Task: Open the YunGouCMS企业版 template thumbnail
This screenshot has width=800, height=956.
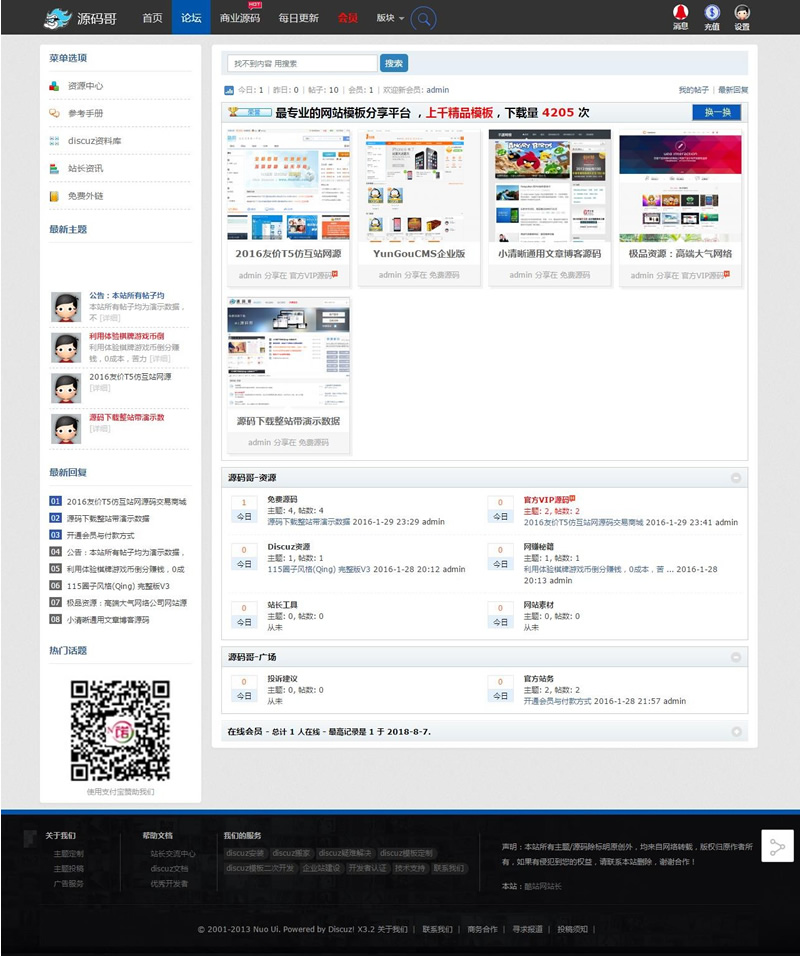Action: pos(419,186)
